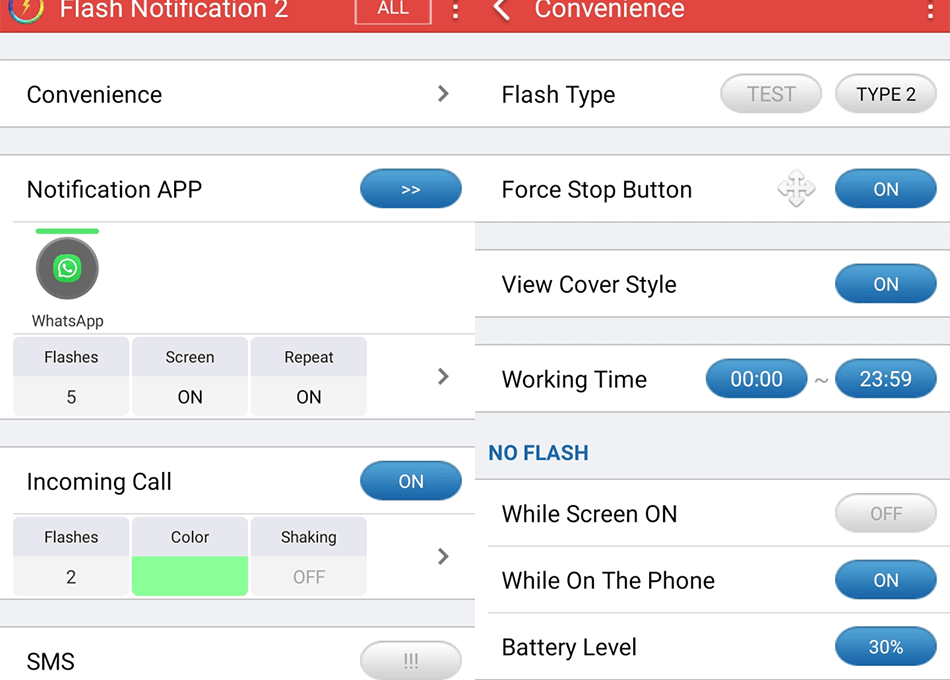Toggle Incoming Call ON switch
Screen dimensions: 950x680
[x=411, y=481]
